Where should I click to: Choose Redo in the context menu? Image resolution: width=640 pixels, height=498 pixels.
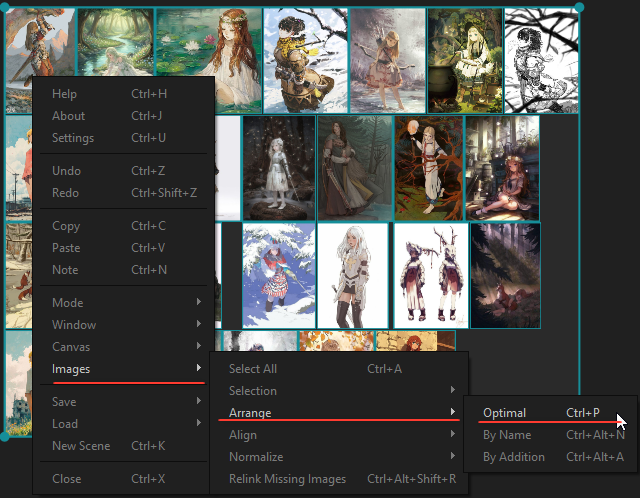tap(123, 193)
